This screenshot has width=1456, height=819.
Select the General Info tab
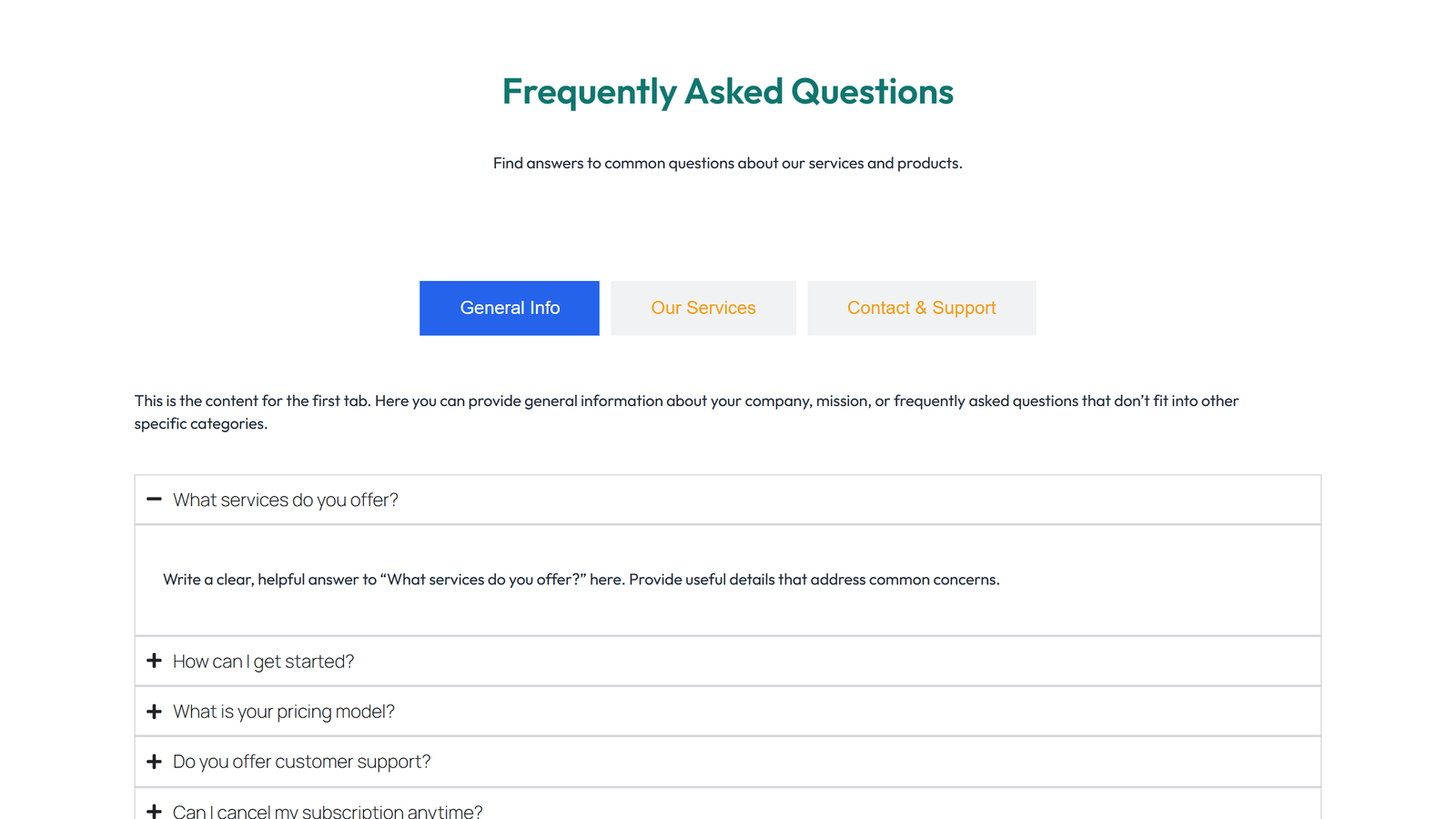tap(509, 308)
